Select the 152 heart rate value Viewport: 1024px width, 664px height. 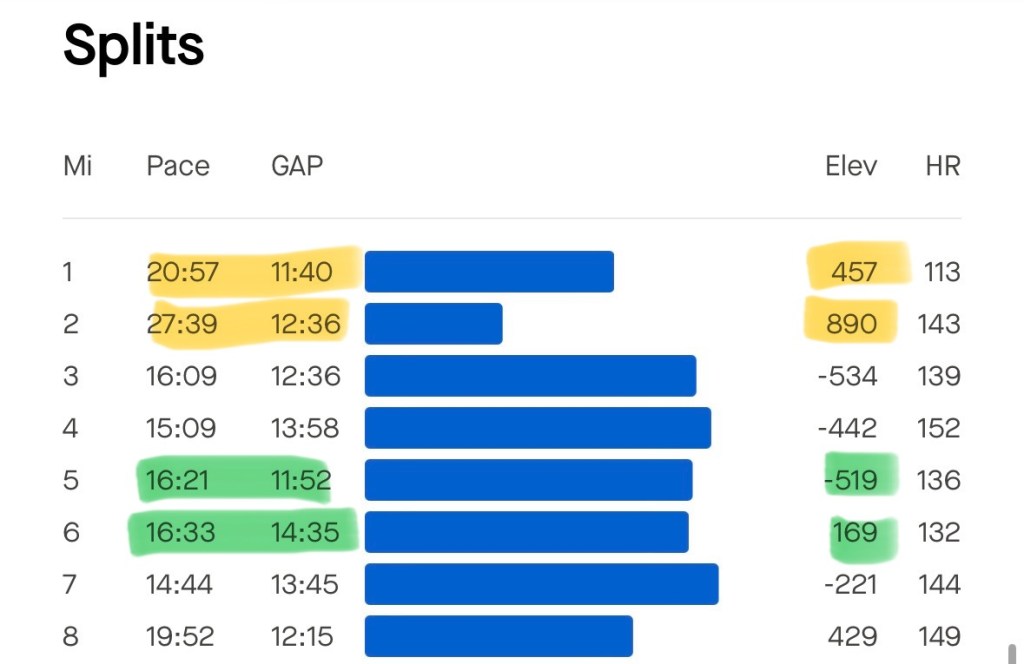(x=938, y=428)
